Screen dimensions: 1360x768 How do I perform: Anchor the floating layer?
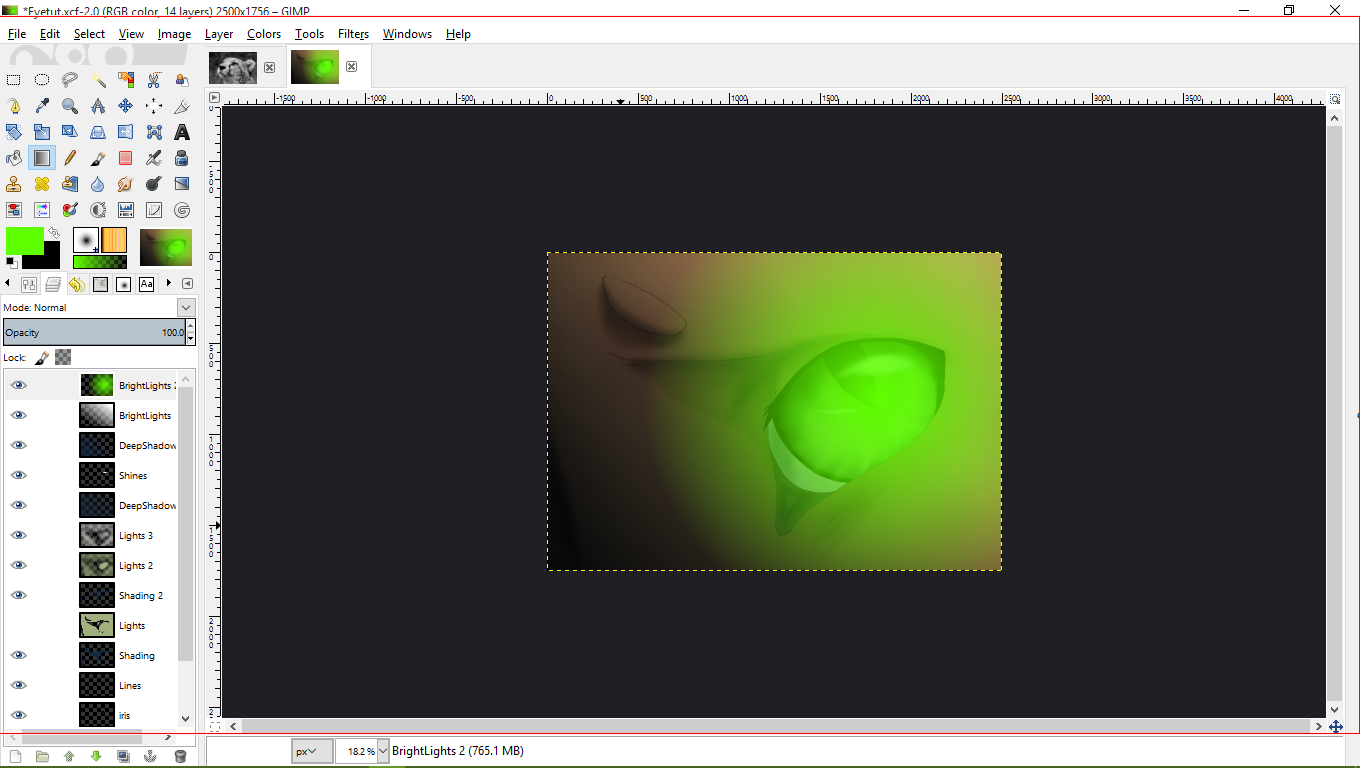pyautogui.click(x=150, y=756)
